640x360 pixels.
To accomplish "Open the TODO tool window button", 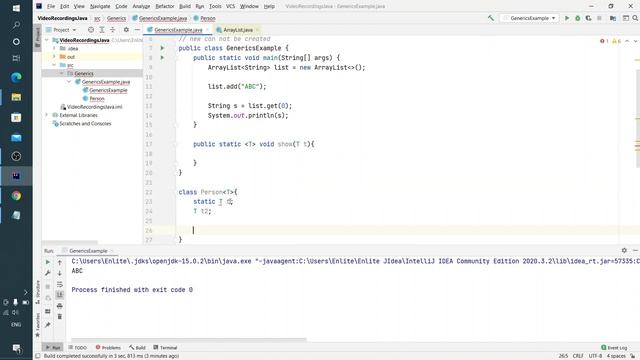I will 78,348.
